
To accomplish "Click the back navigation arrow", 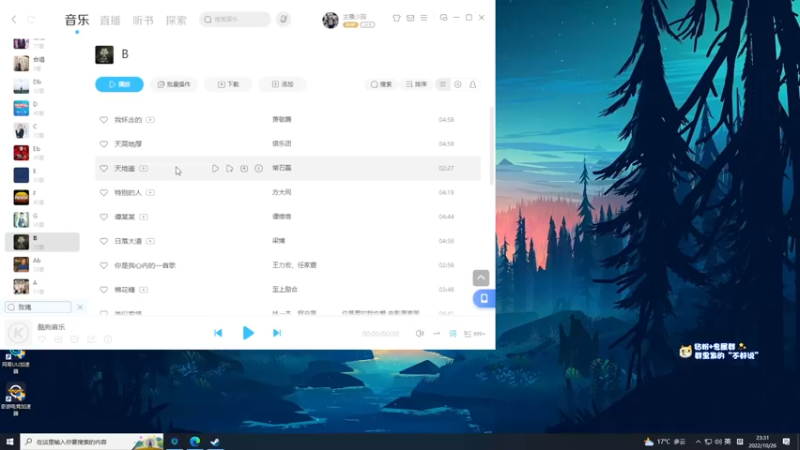I will coord(14,19).
